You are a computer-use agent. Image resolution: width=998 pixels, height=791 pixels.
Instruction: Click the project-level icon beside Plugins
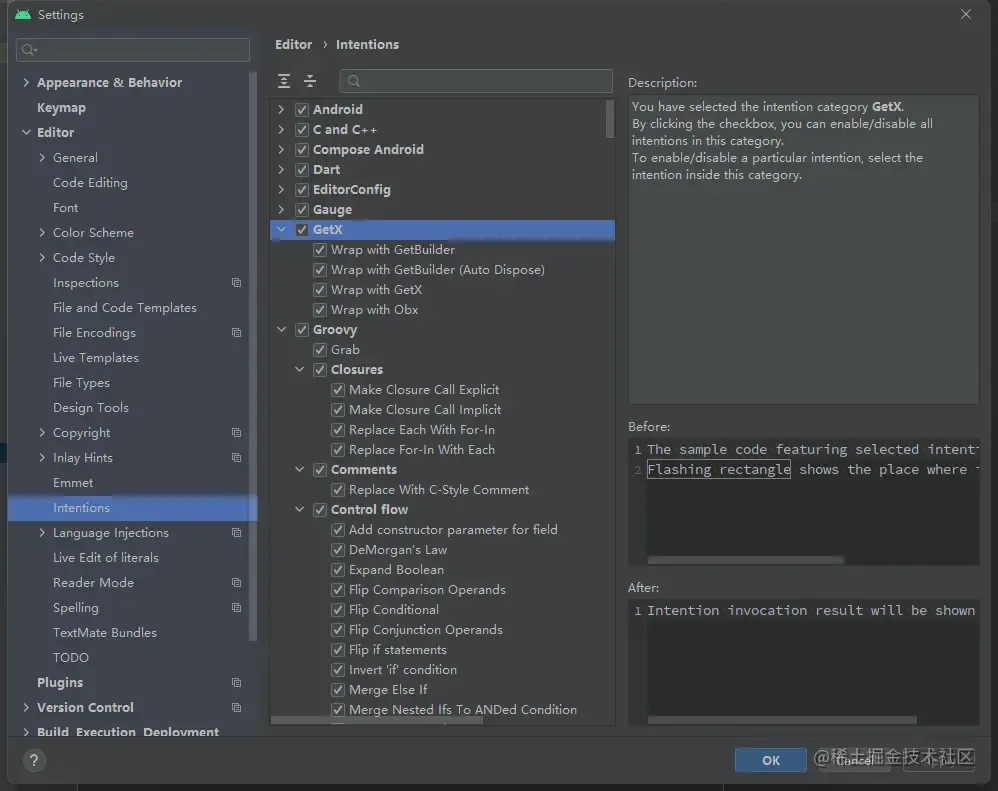coord(237,683)
